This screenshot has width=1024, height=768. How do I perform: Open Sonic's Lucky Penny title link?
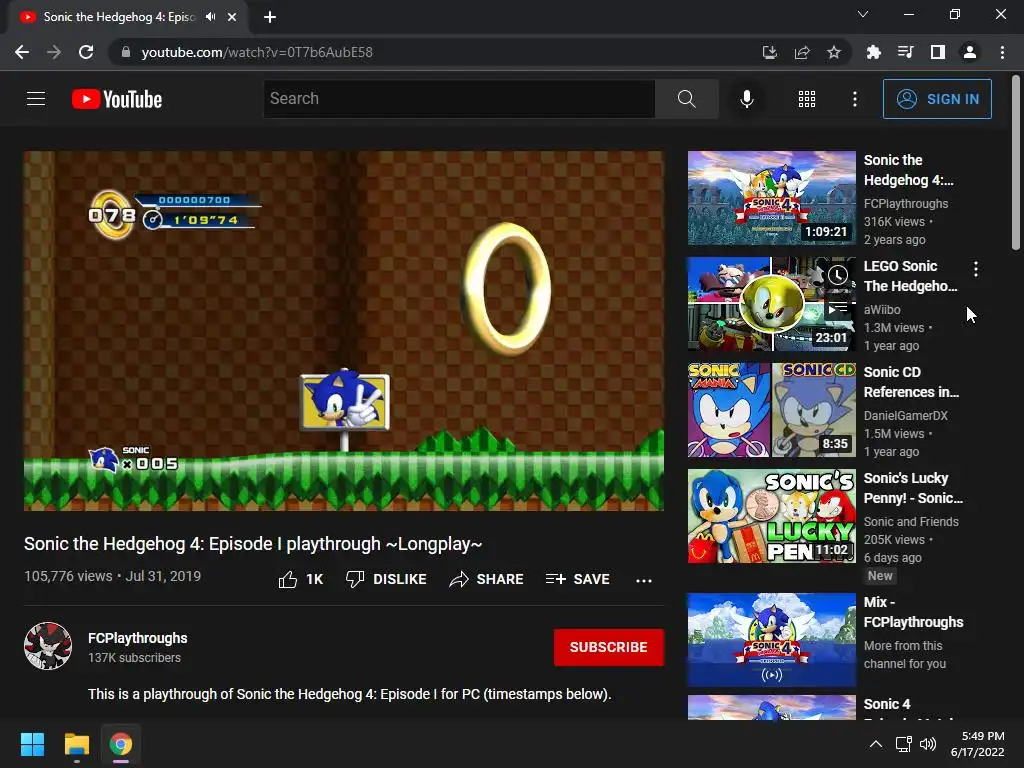click(x=913, y=488)
